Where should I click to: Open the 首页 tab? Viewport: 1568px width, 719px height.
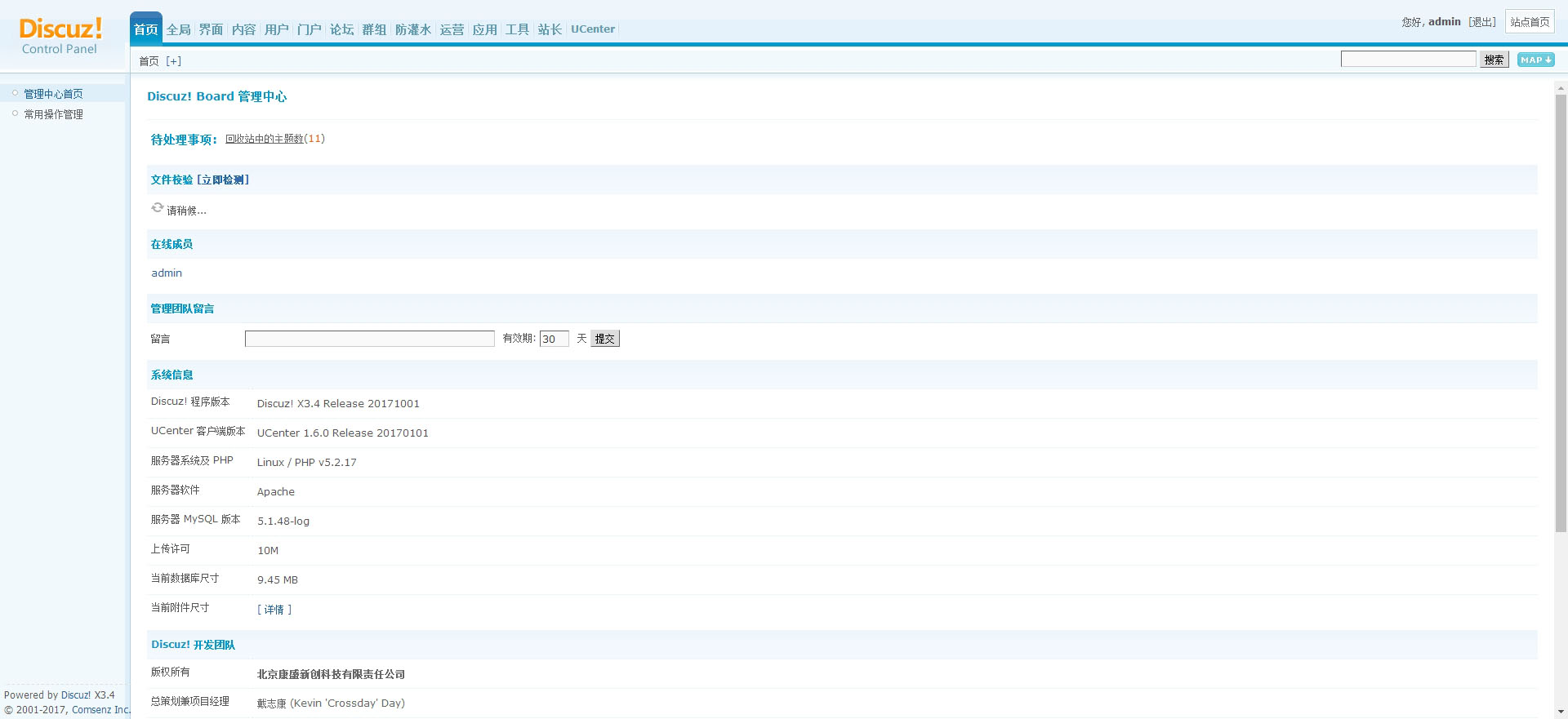click(x=146, y=29)
